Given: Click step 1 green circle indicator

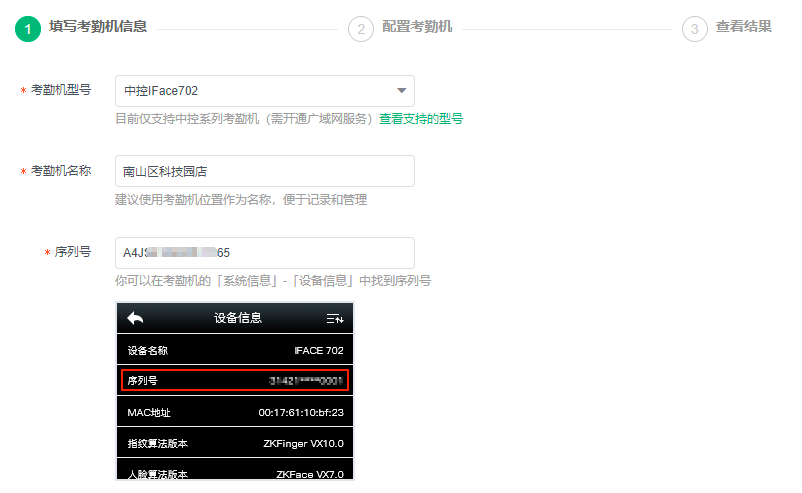Looking at the screenshot, I should pos(28,29).
